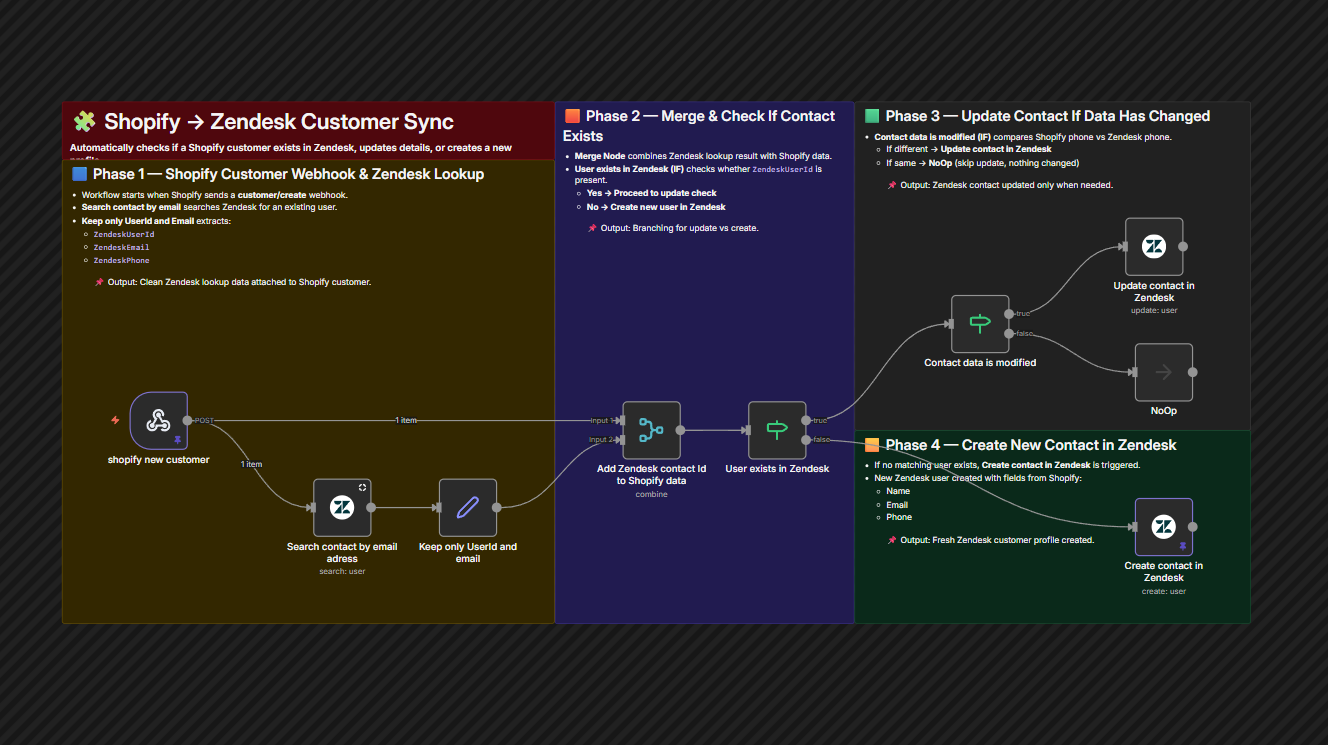This screenshot has height=745, width=1328.
Task: Open the Search contact by email adress Zendesk node
Action: point(342,506)
